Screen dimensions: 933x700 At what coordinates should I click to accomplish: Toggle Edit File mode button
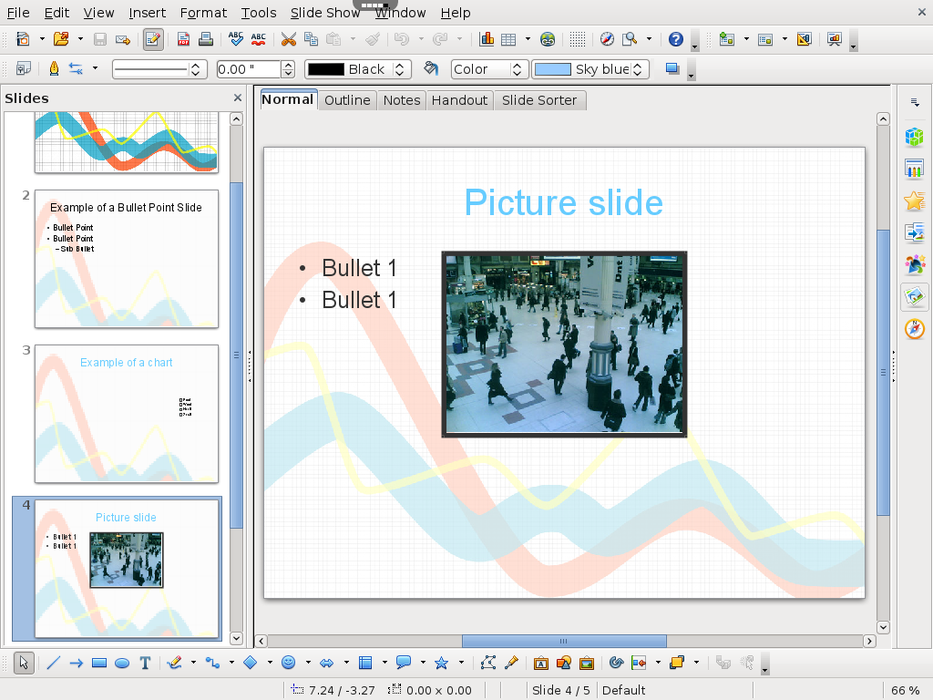click(152, 40)
